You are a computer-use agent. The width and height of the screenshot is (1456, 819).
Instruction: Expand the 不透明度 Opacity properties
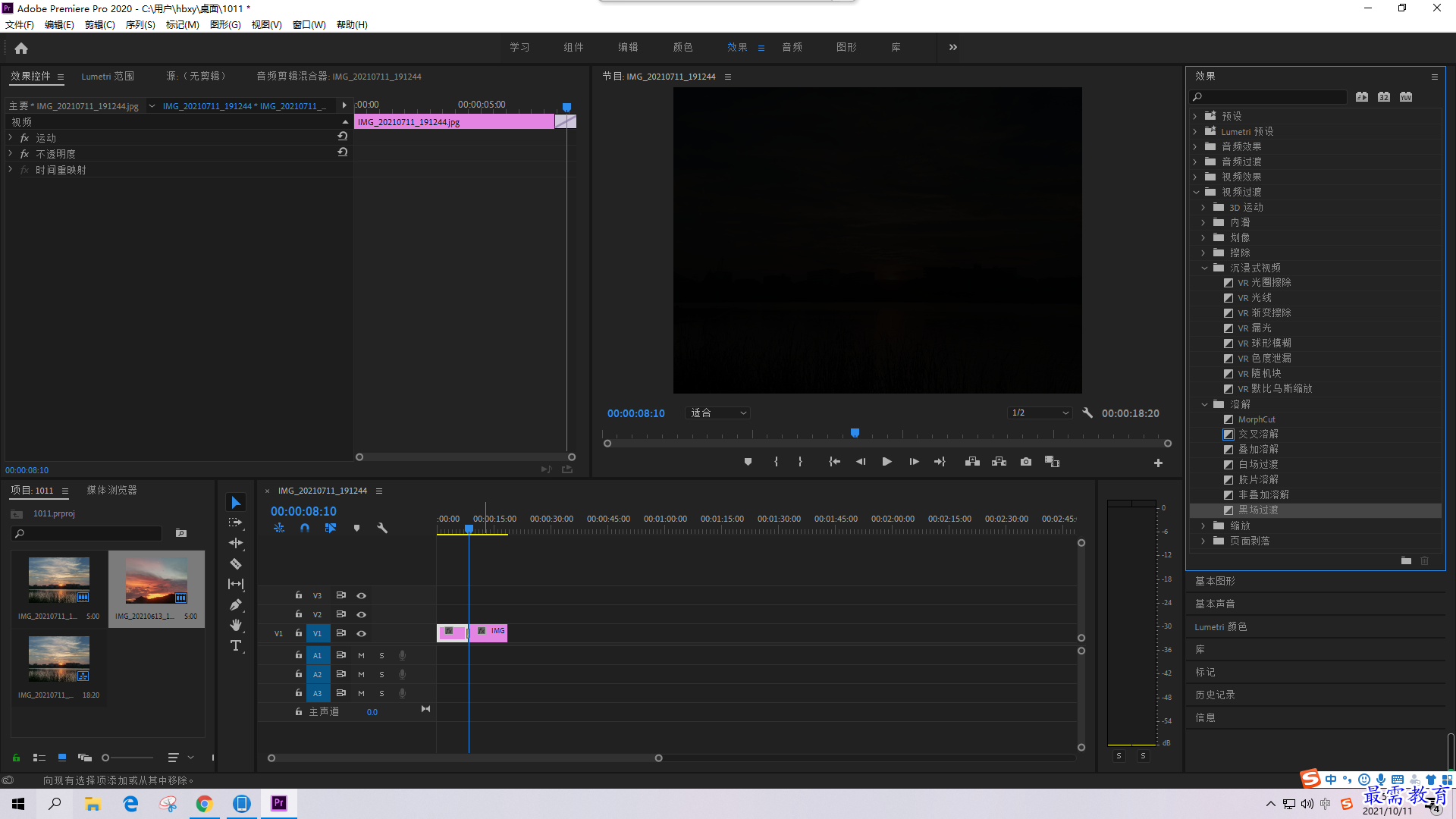(11, 153)
